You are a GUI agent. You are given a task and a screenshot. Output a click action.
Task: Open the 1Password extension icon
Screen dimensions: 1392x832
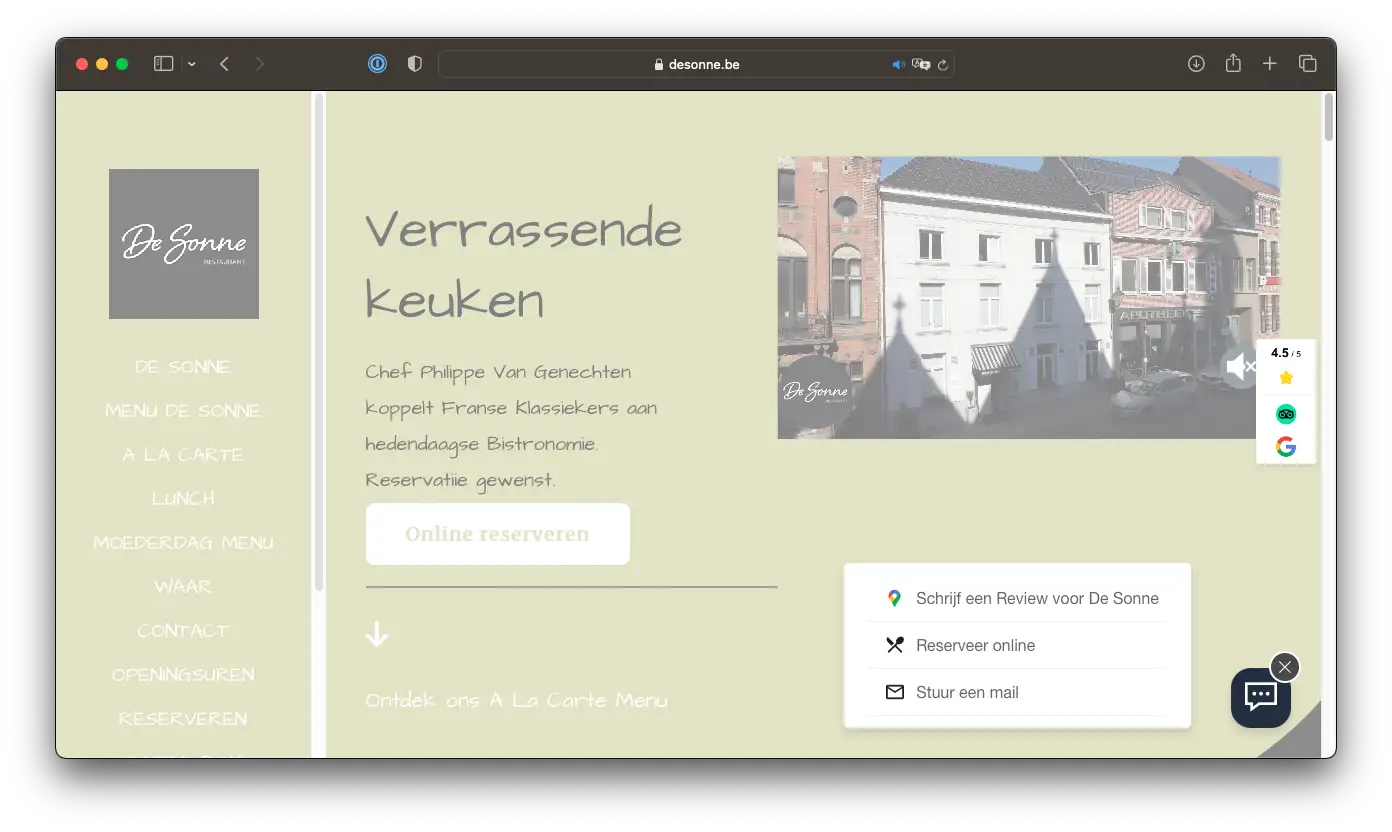[377, 64]
